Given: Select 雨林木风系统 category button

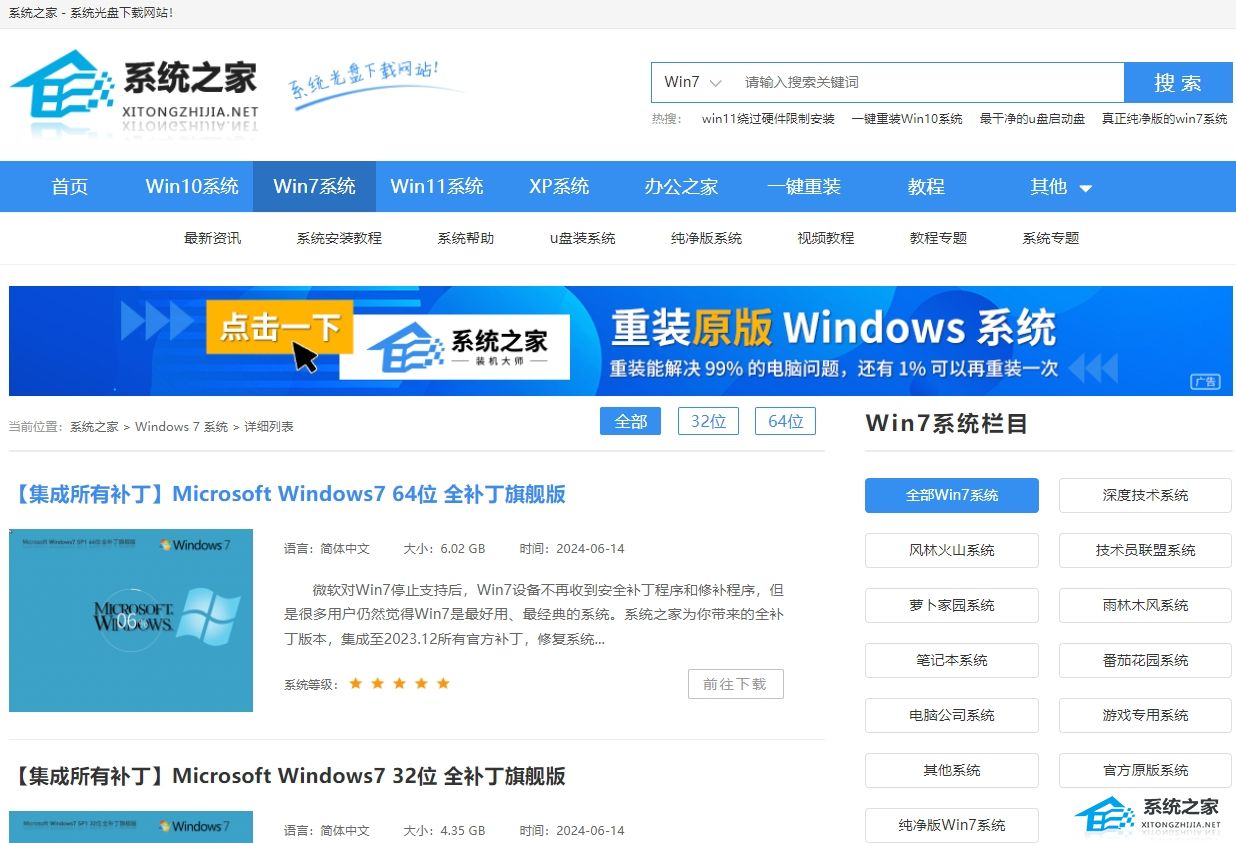Looking at the screenshot, I should pyautogui.click(x=1145, y=605).
